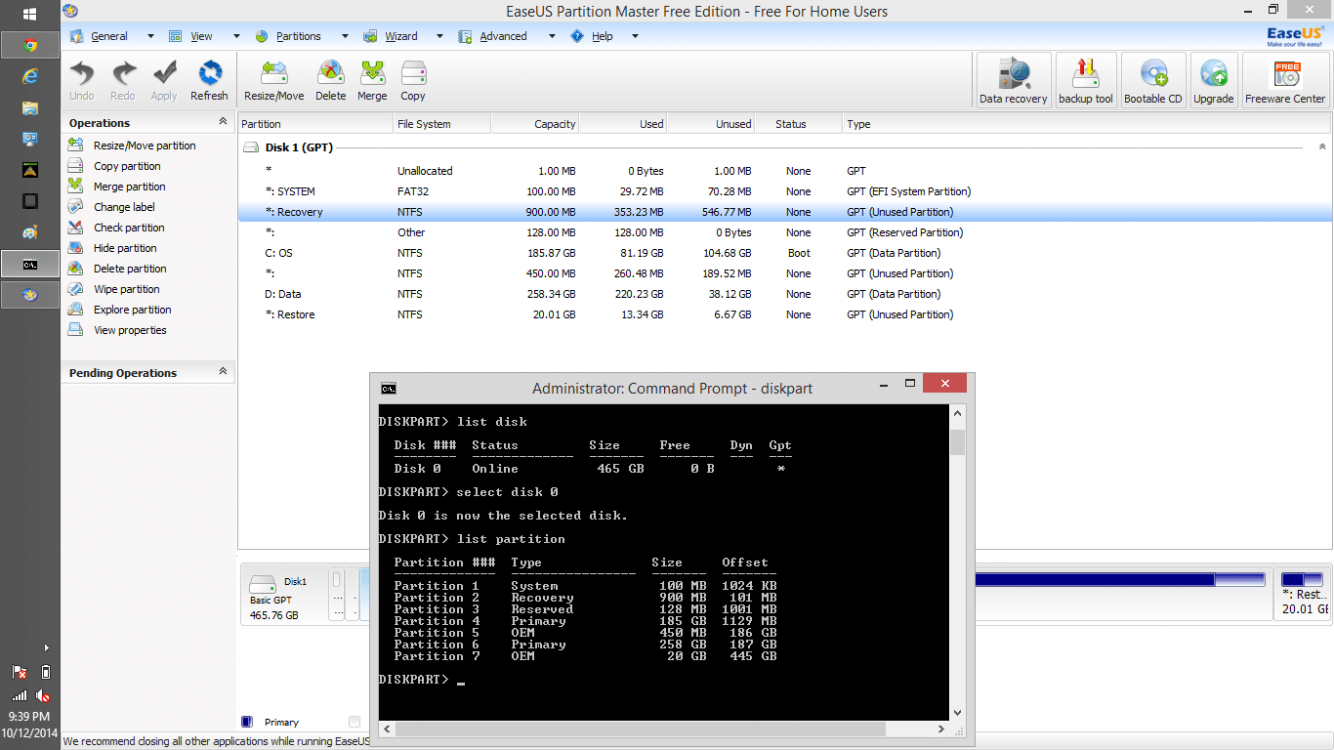
Task: Open Internet Explorer from the taskbar
Action: coord(30,76)
